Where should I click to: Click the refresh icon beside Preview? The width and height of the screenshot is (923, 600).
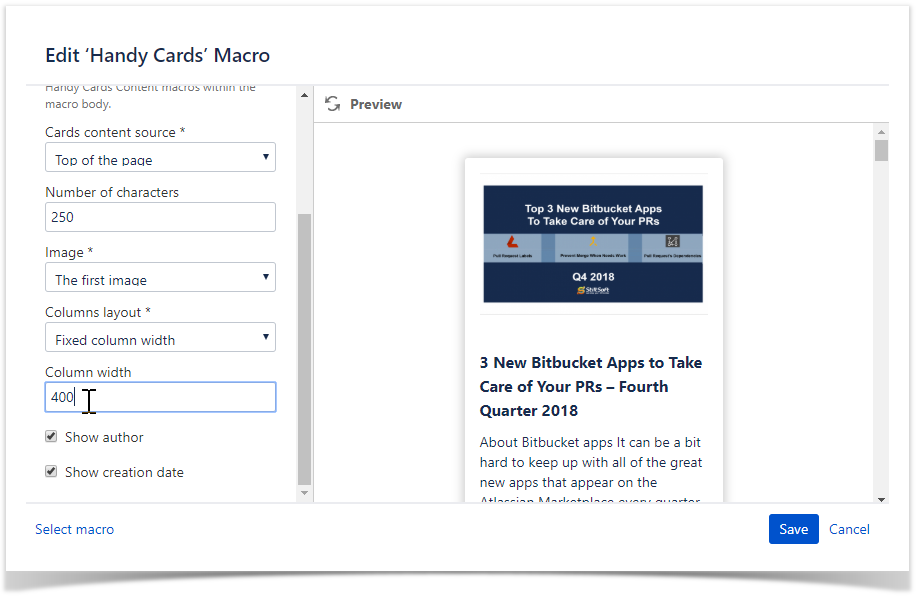(333, 104)
